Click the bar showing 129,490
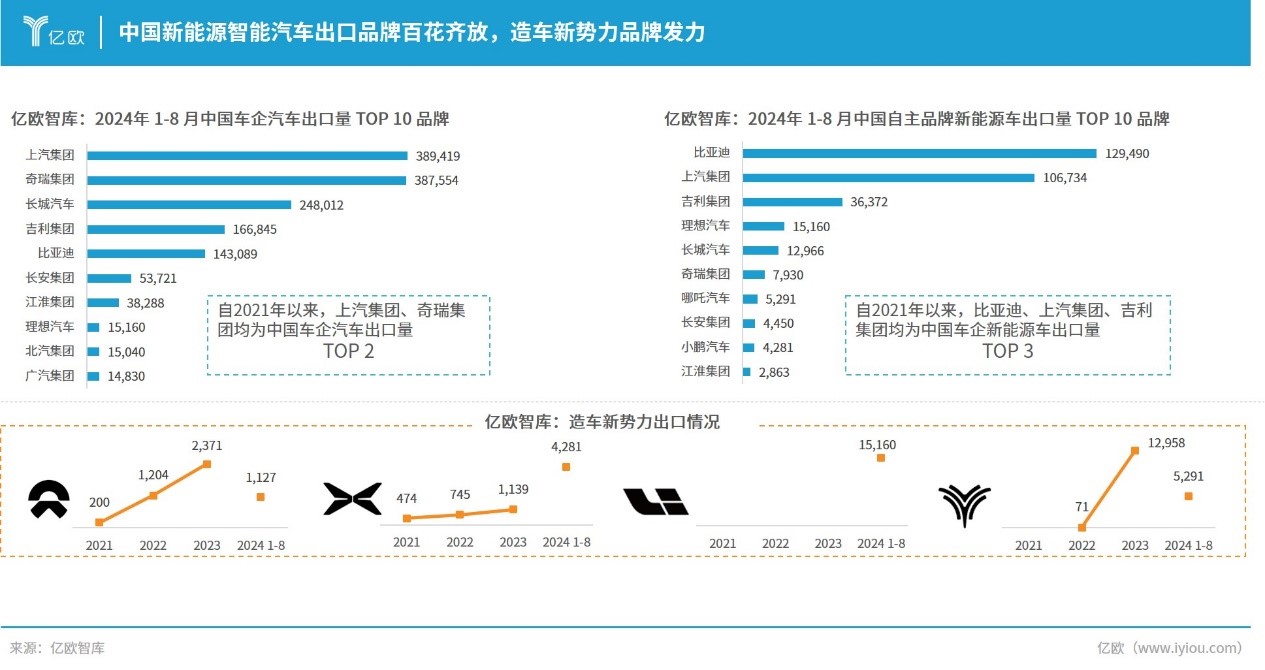 click(920, 153)
